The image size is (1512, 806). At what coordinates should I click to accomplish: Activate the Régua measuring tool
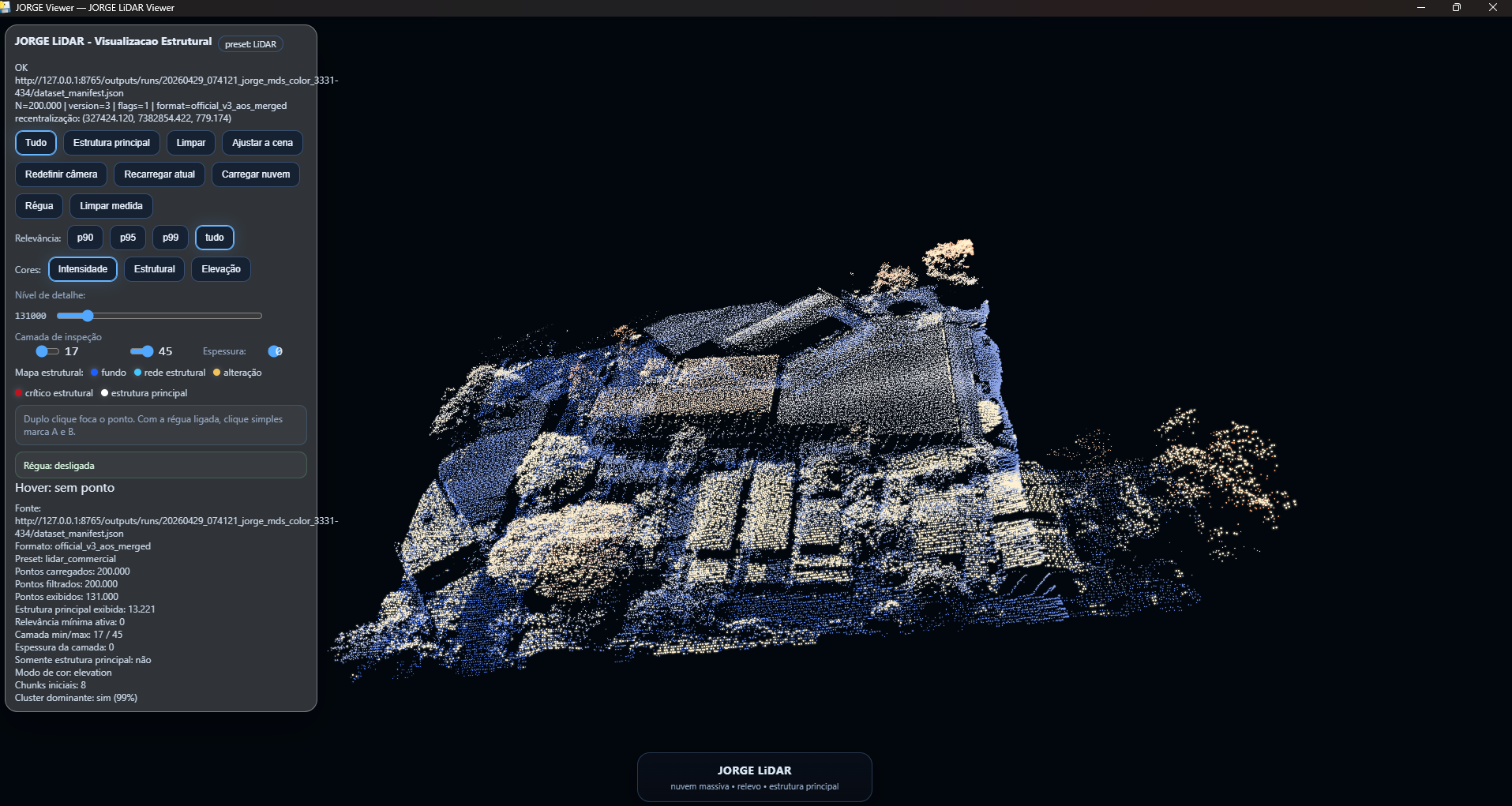[x=39, y=206]
